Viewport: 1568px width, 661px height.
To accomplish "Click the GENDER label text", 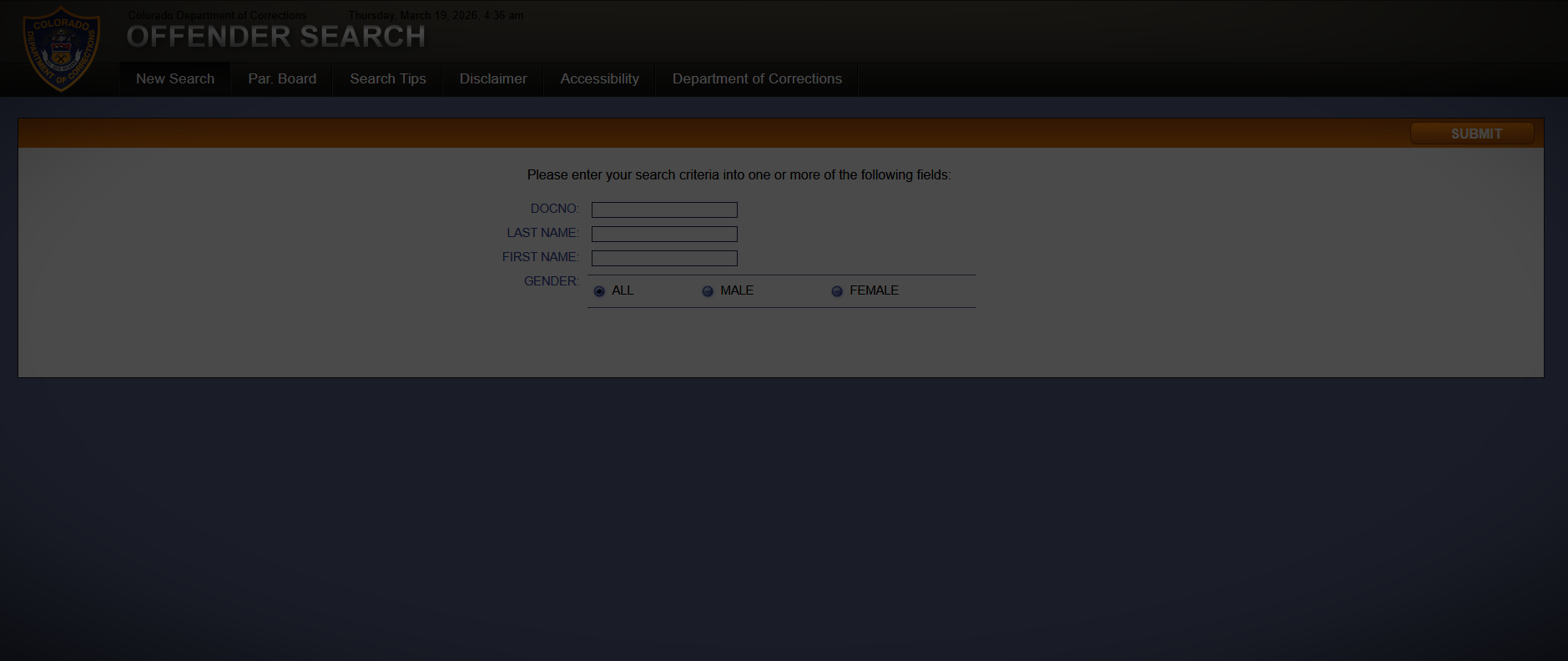I will 551,281.
